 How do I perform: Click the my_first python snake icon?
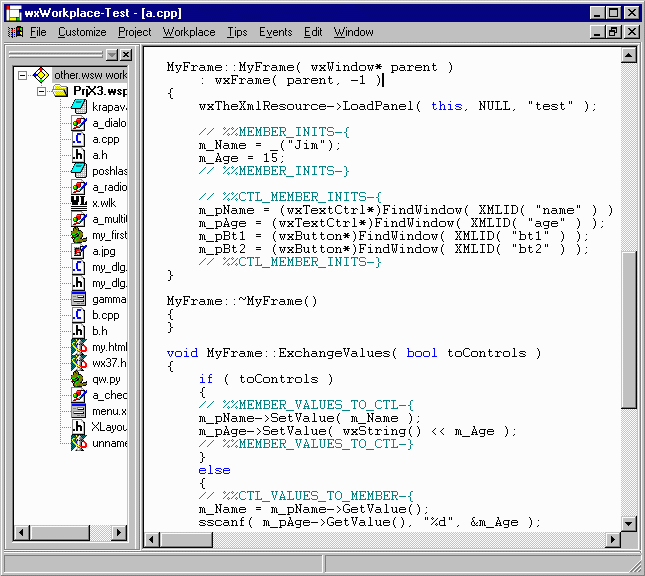pos(79,235)
